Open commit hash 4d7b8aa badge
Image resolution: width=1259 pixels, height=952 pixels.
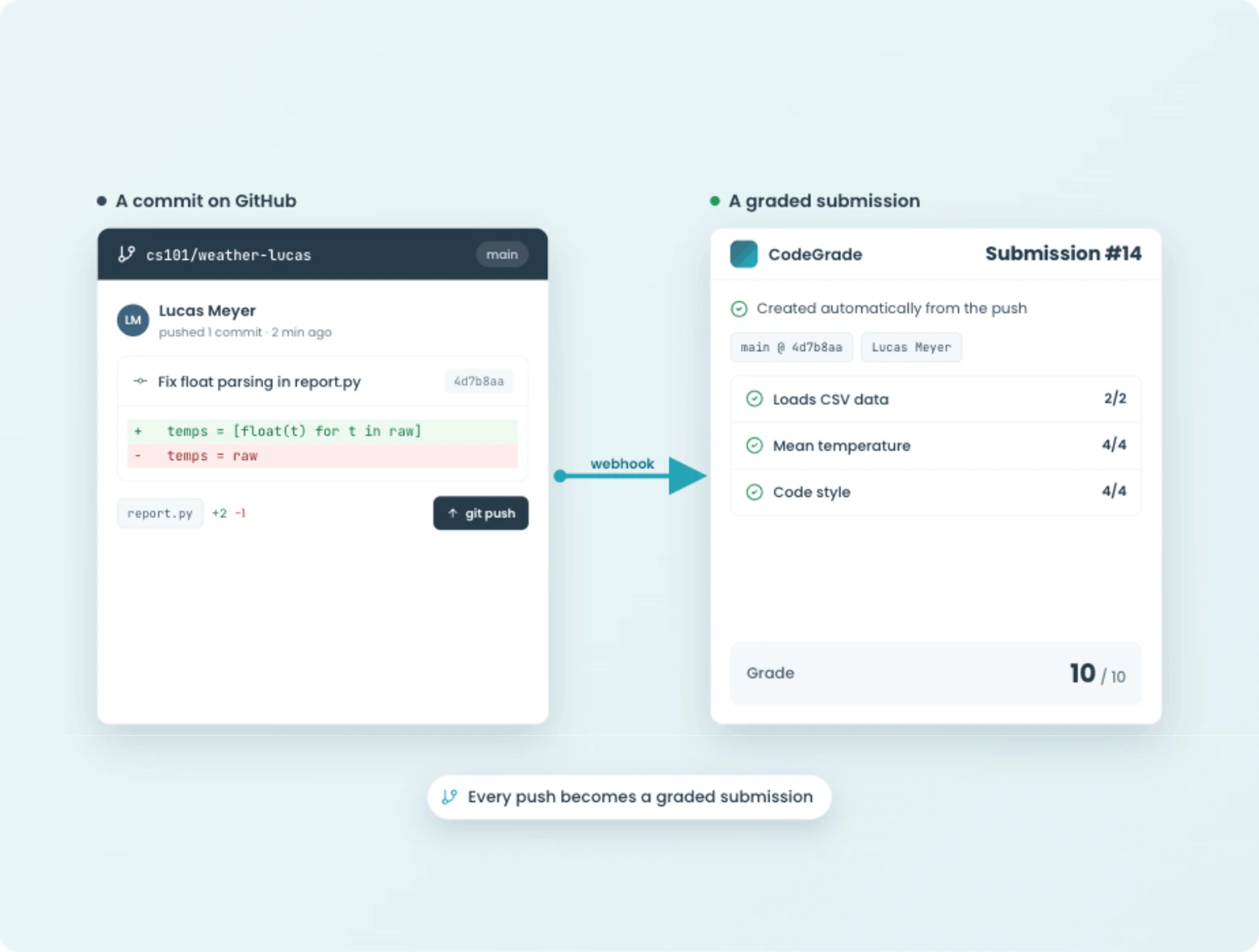(479, 381)
